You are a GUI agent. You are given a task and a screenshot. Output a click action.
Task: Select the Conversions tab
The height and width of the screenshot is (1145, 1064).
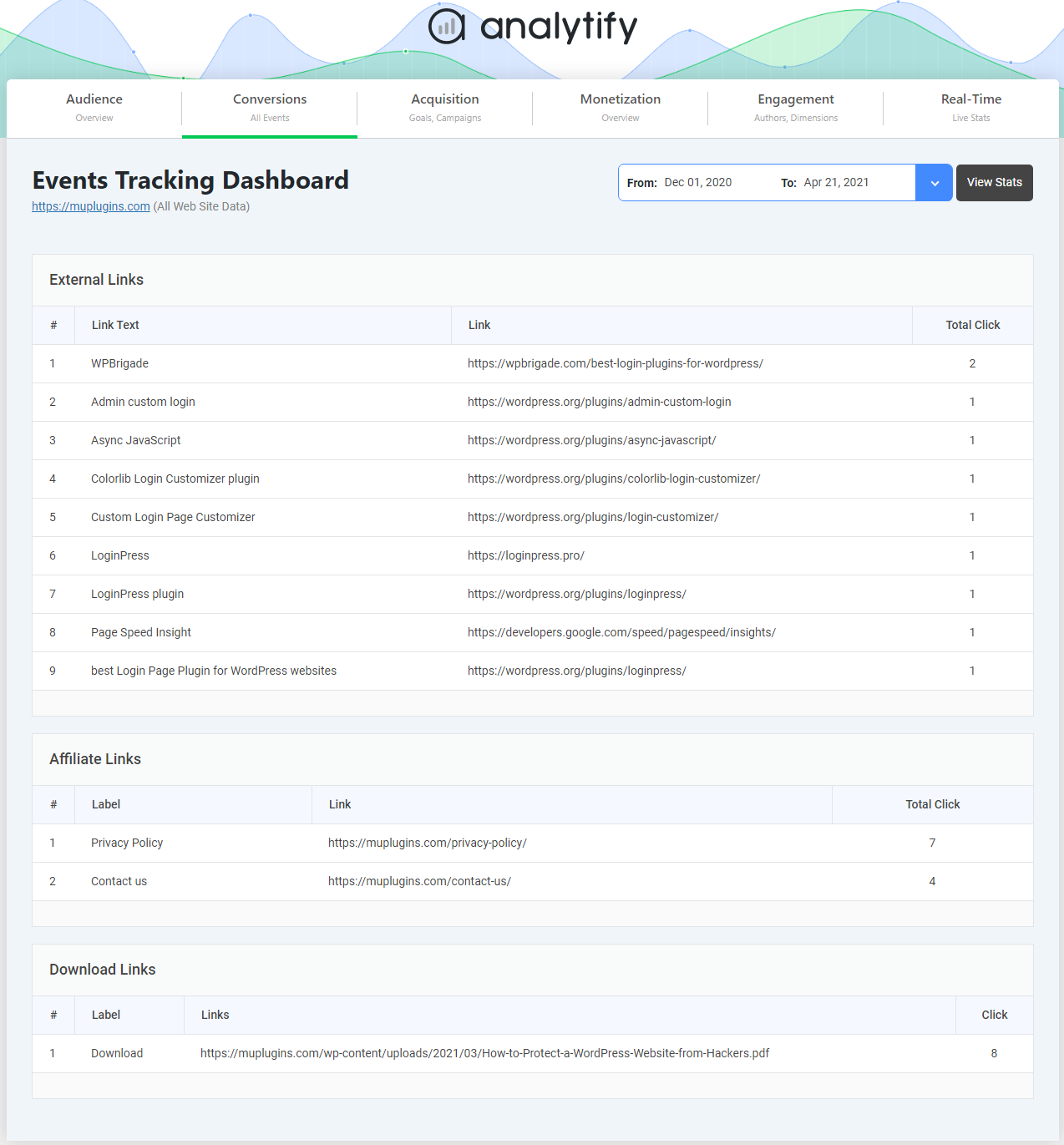click(270, 108)
